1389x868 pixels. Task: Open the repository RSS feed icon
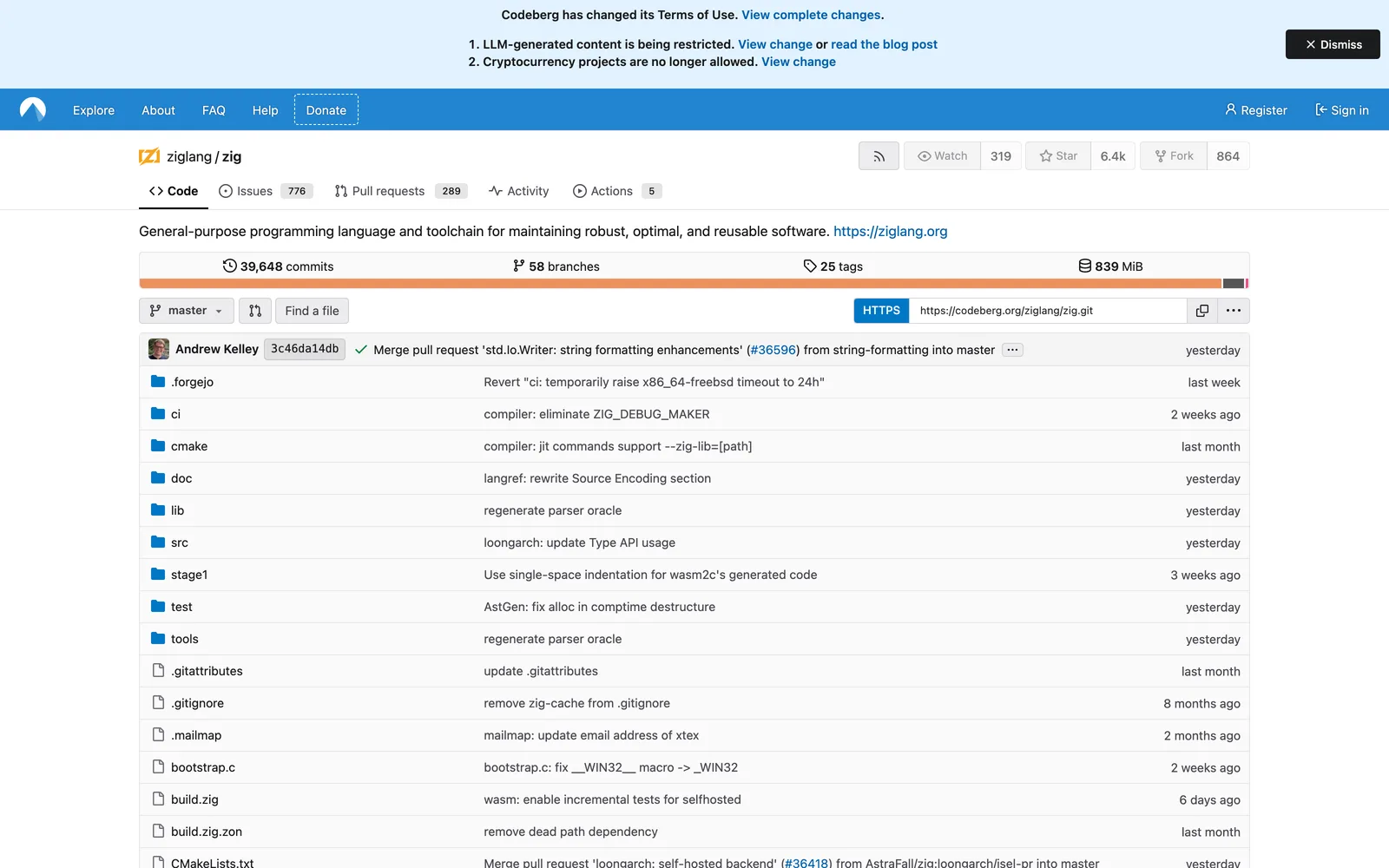click(x=879, y=156)
